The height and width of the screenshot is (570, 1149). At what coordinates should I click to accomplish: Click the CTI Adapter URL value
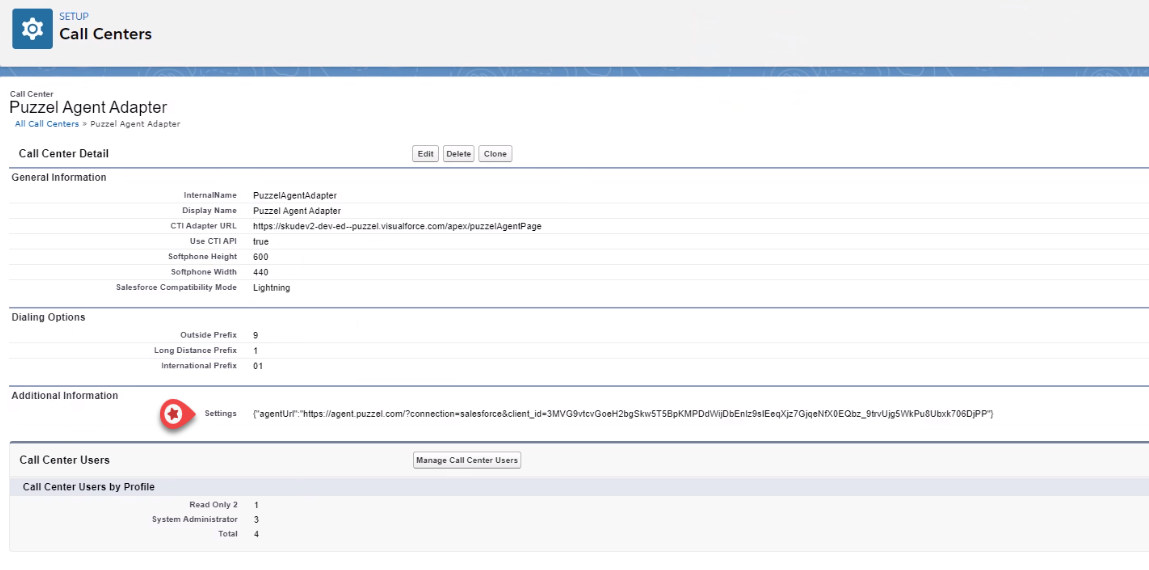pyautogui.click(x=397, y=226)
